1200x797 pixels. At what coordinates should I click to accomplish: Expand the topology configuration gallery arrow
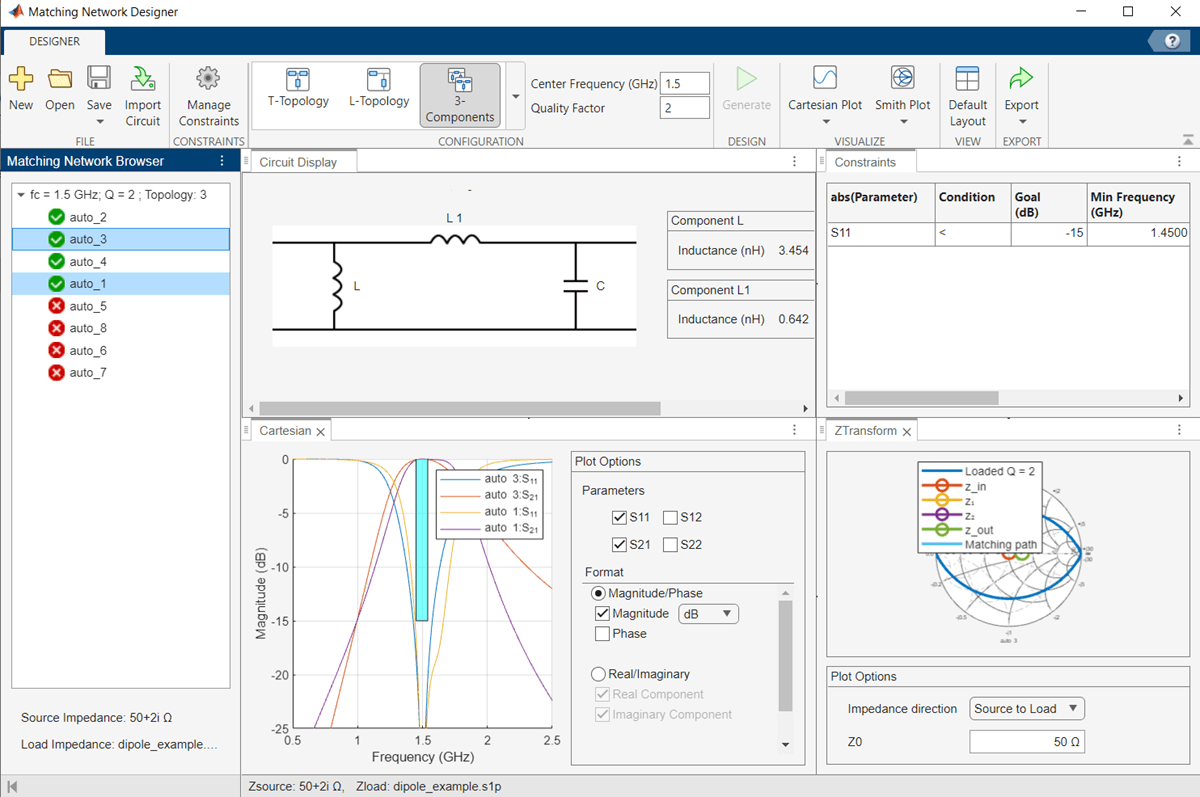click(x=516, y=96)
